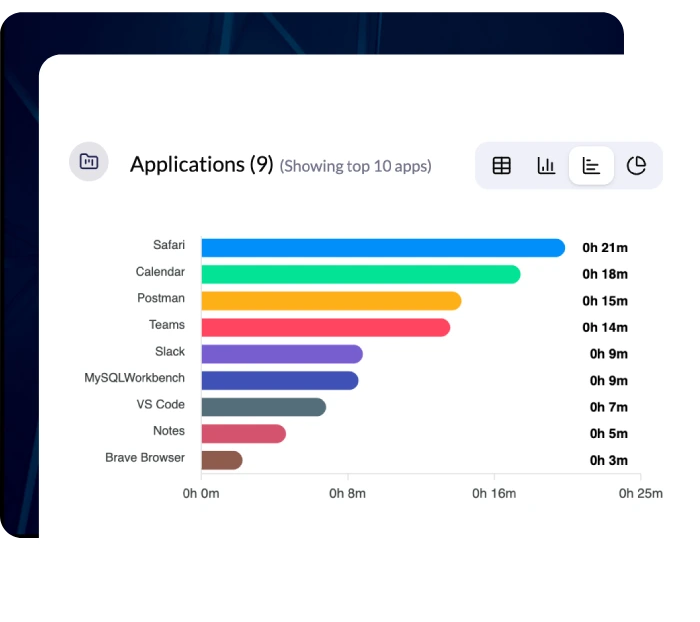Click the 0h 16m axis tick
This screenshot has height=622, width=700.
click(494, 493)
